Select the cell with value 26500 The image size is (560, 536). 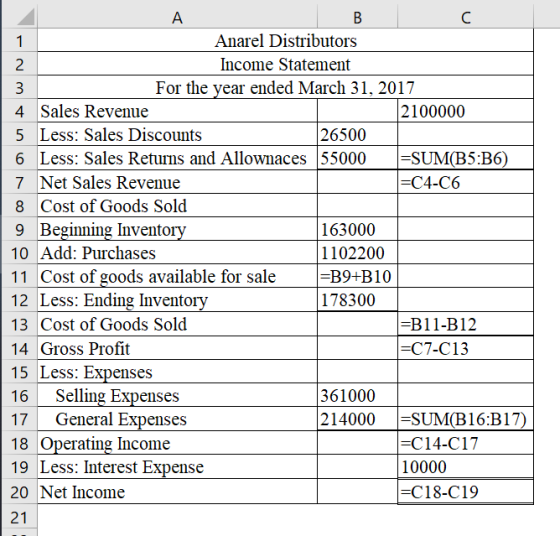358,135
